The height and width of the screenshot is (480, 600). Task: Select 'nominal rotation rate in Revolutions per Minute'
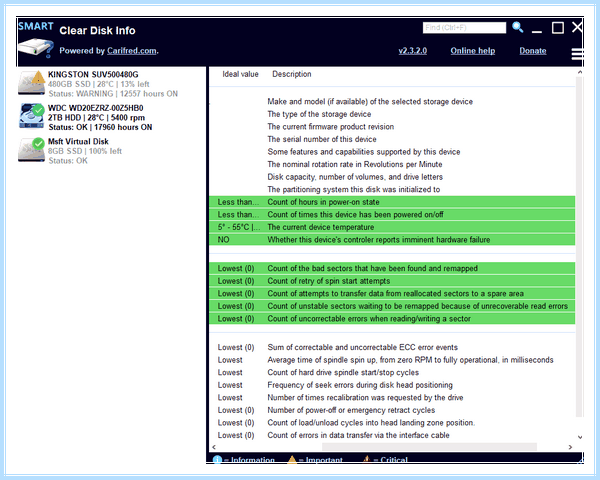click(x=392, y=165)
